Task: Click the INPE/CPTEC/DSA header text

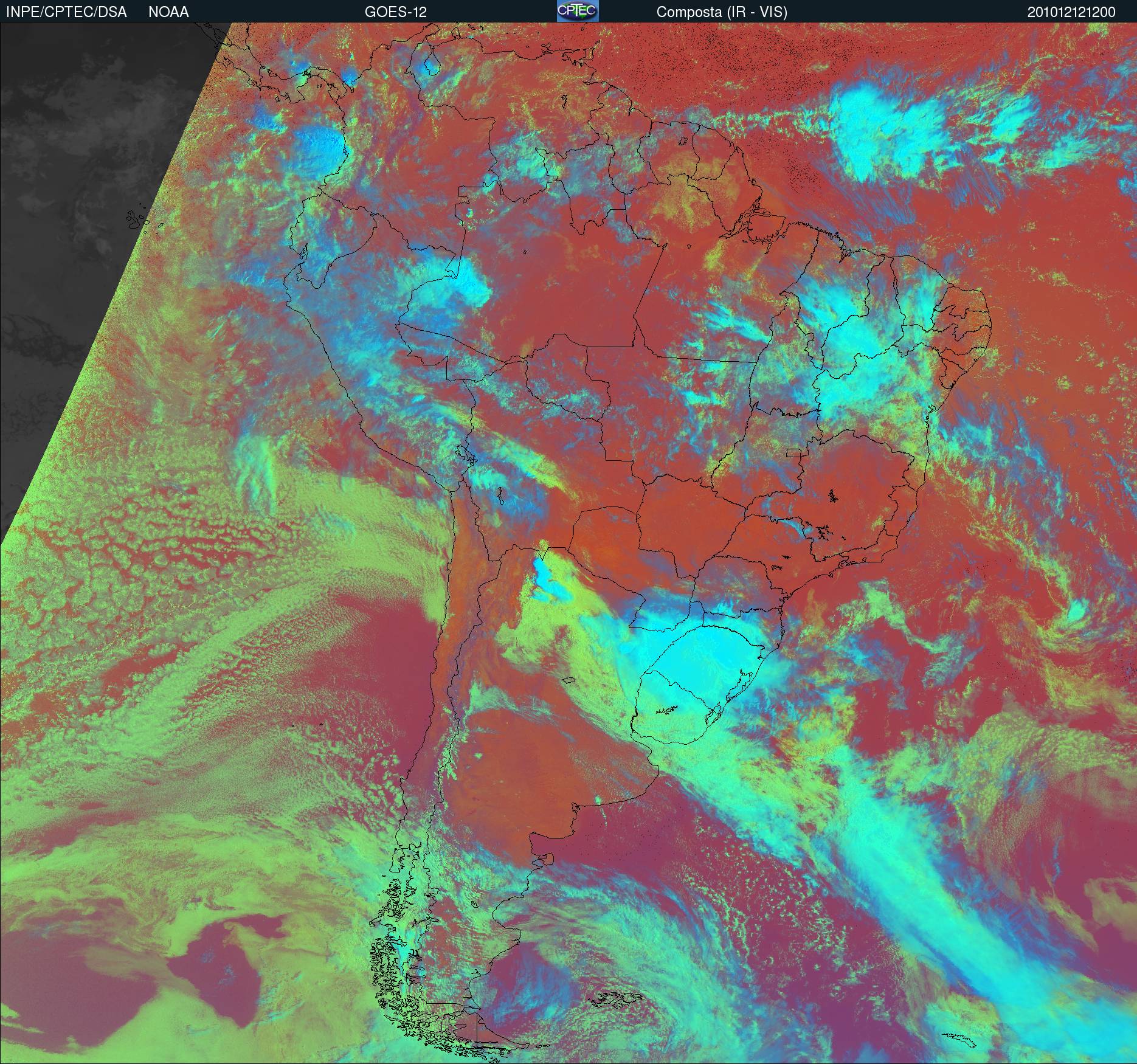Action: tap(66, 12)
